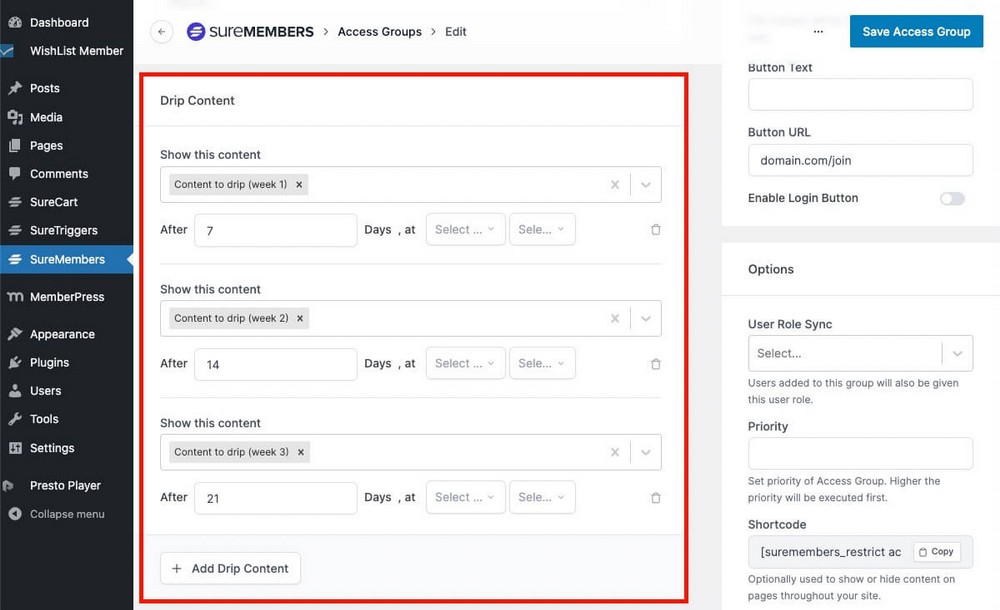Click the back arrow button

tap(161, 32)
